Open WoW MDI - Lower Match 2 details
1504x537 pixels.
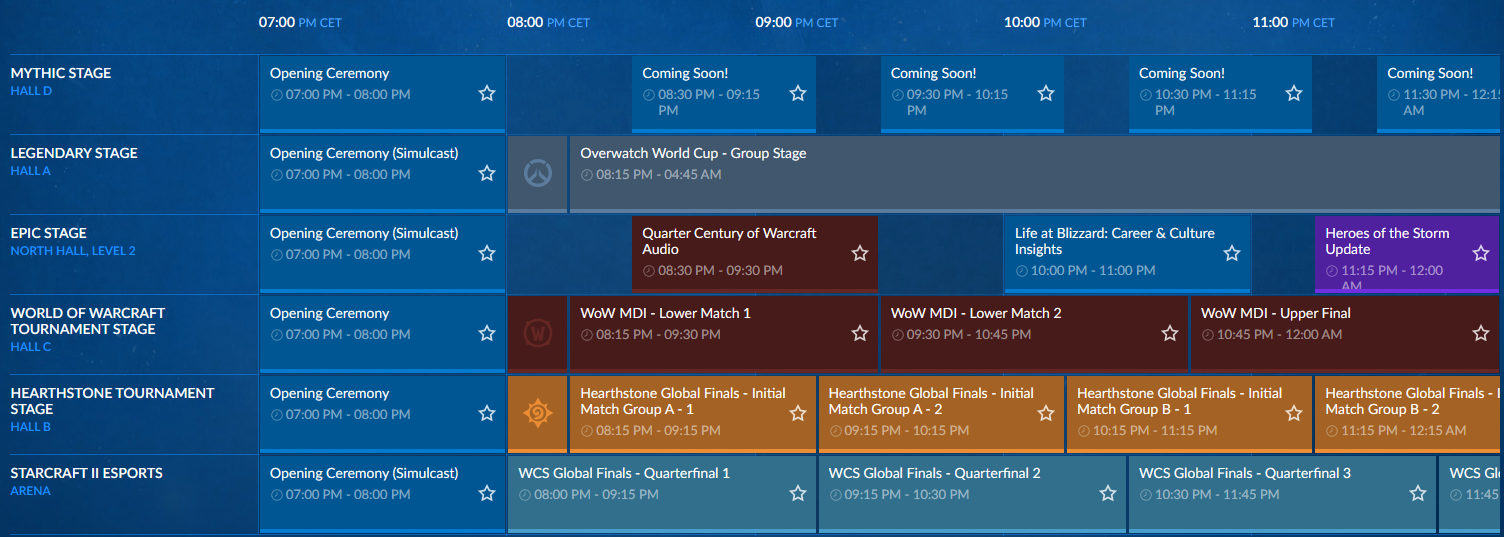[x=976, y=314]
